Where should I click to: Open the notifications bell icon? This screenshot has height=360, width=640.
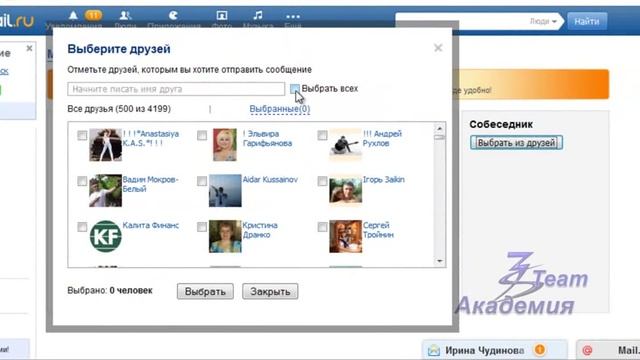(73, 16)
